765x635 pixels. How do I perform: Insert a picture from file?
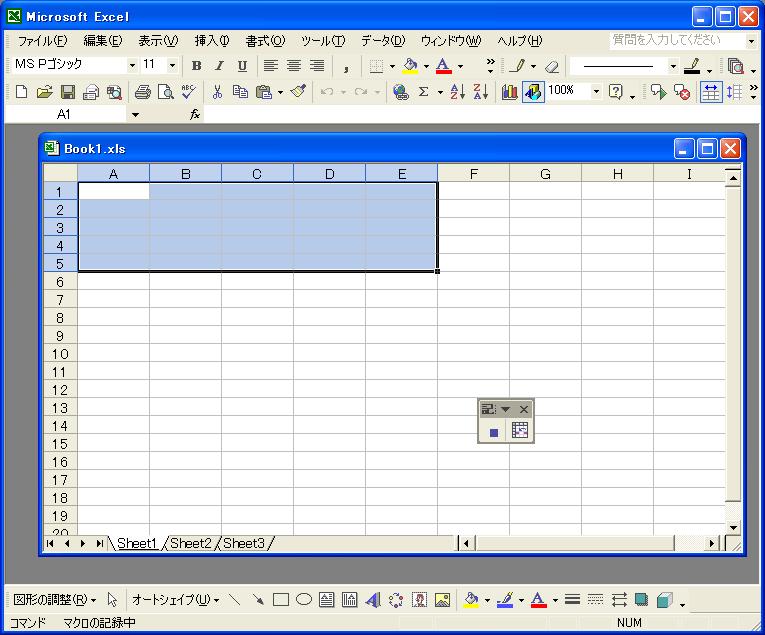click(442, 599)
